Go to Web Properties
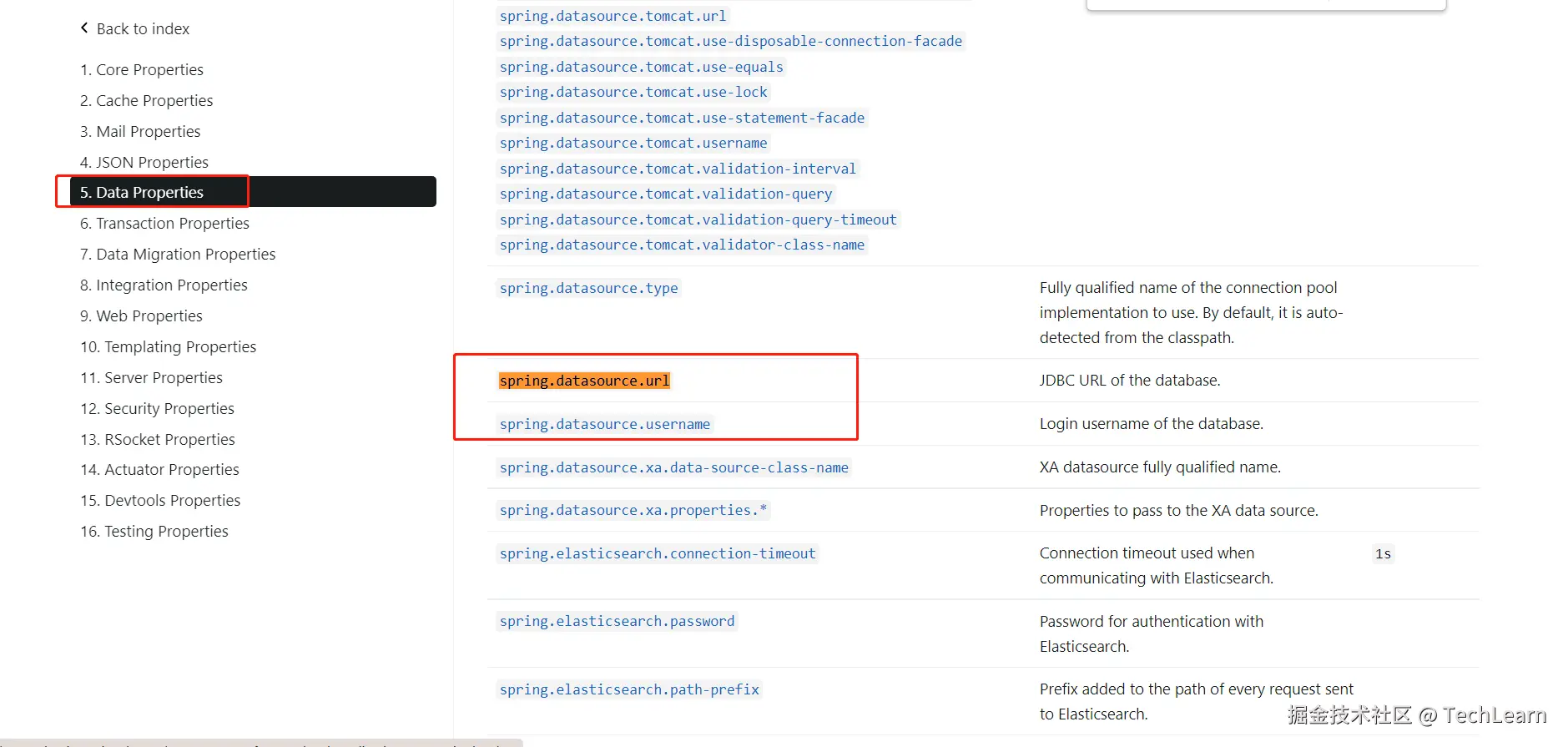The image size is (1568, 747). point(141,315)
